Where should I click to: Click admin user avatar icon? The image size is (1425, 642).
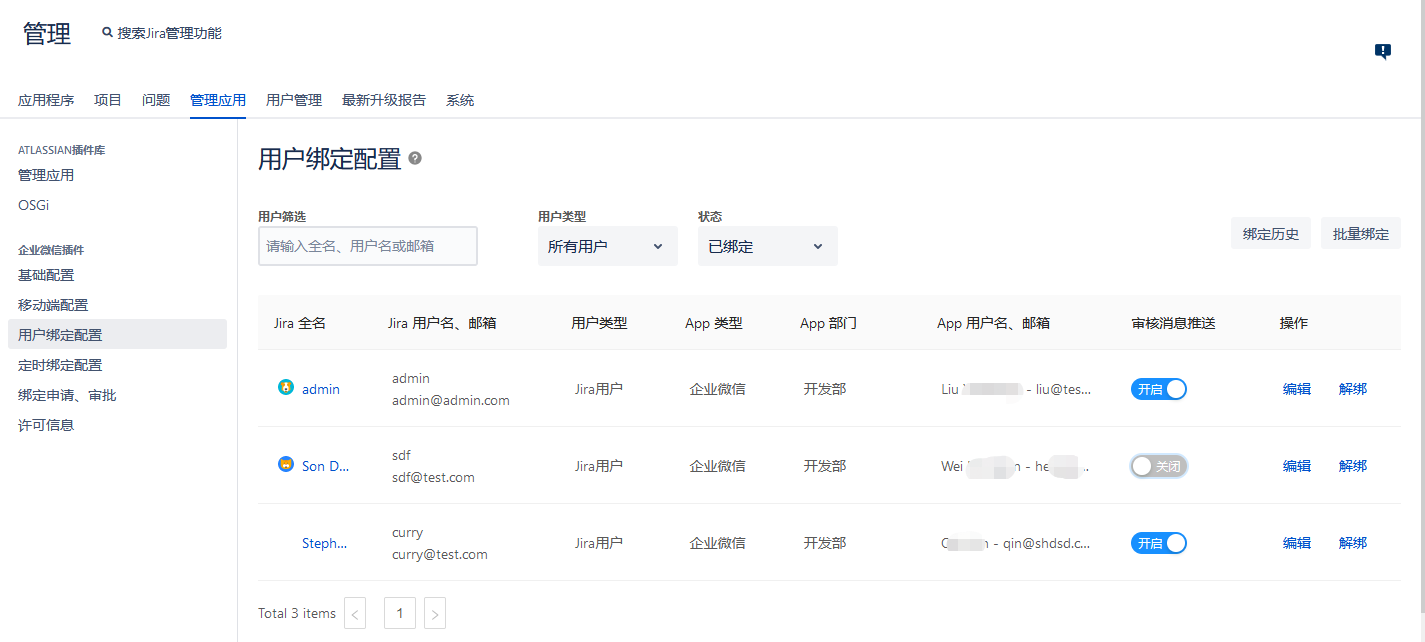click(x=286, y=388)
